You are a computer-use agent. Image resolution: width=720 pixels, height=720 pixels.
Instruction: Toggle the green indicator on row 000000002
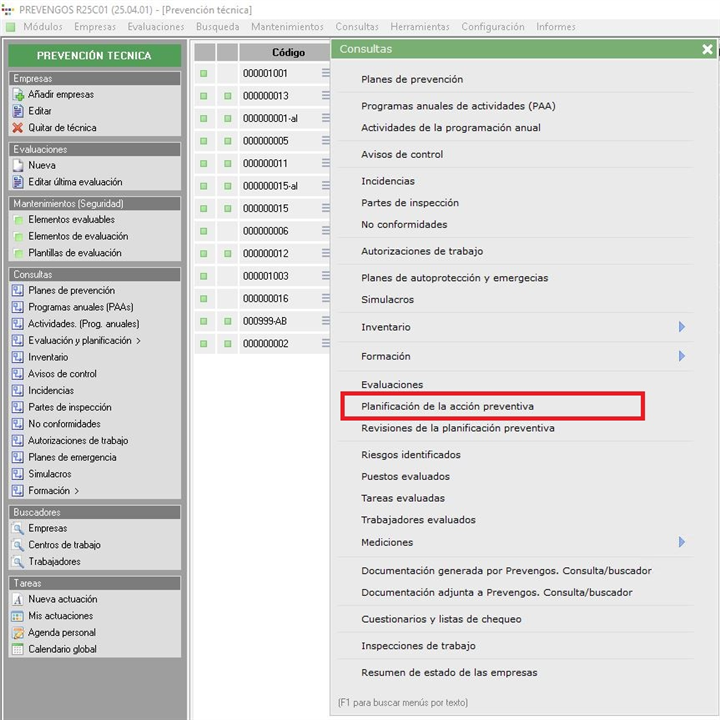pos(204,344)
